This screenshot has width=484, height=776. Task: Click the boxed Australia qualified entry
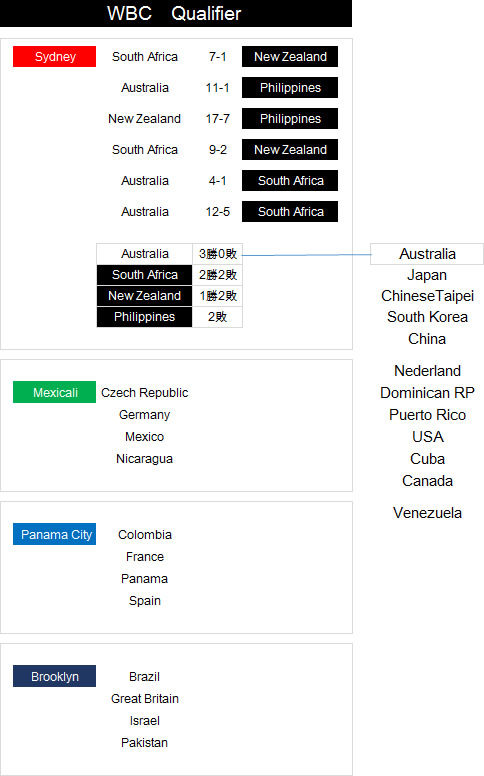[x=427, y=254]
